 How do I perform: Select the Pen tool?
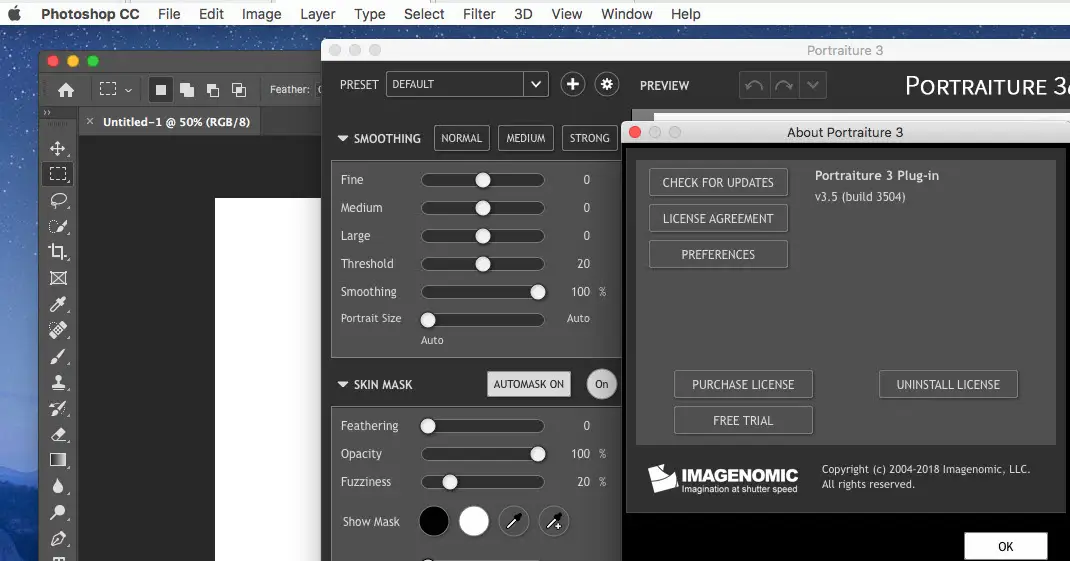click(58, 538)
